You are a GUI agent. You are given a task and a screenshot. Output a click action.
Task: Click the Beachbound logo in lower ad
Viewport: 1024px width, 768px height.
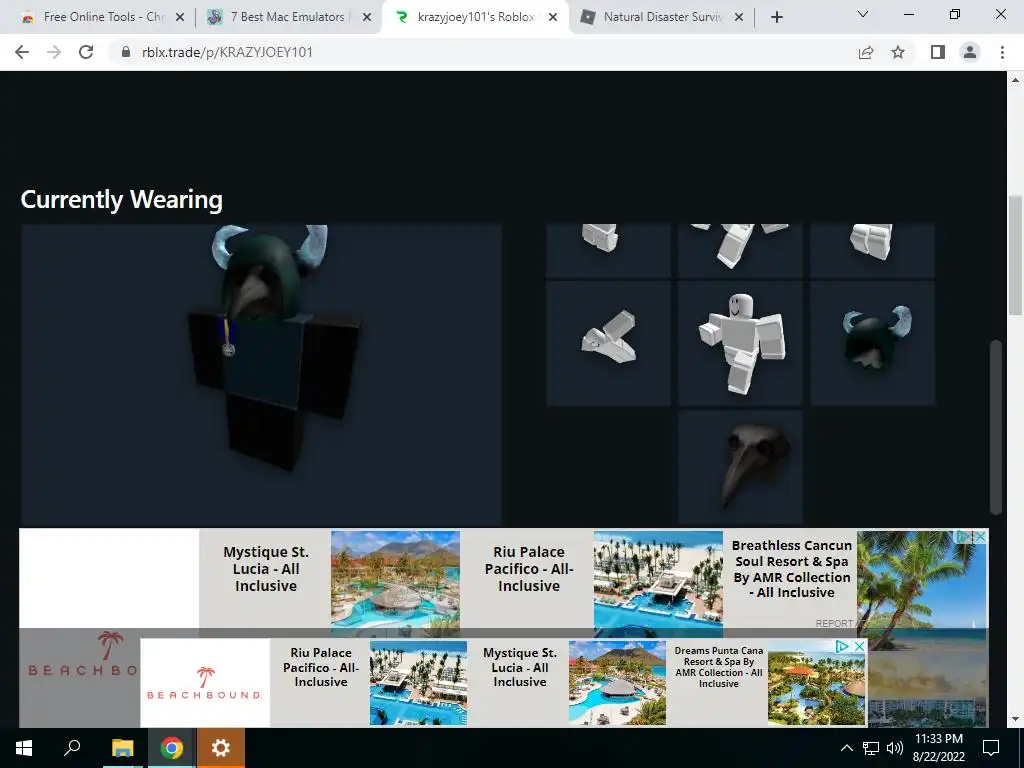(204, 682)
